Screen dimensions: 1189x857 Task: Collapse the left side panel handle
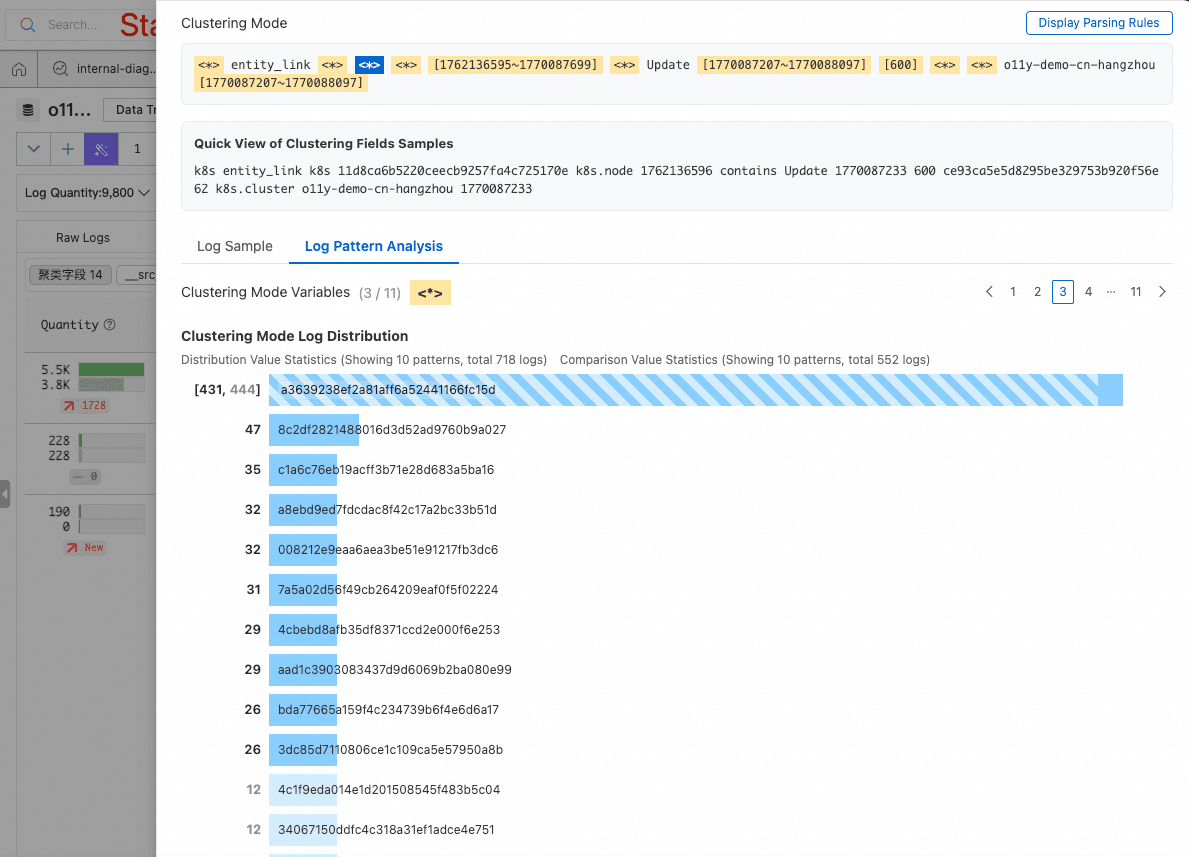click(5, 493)
